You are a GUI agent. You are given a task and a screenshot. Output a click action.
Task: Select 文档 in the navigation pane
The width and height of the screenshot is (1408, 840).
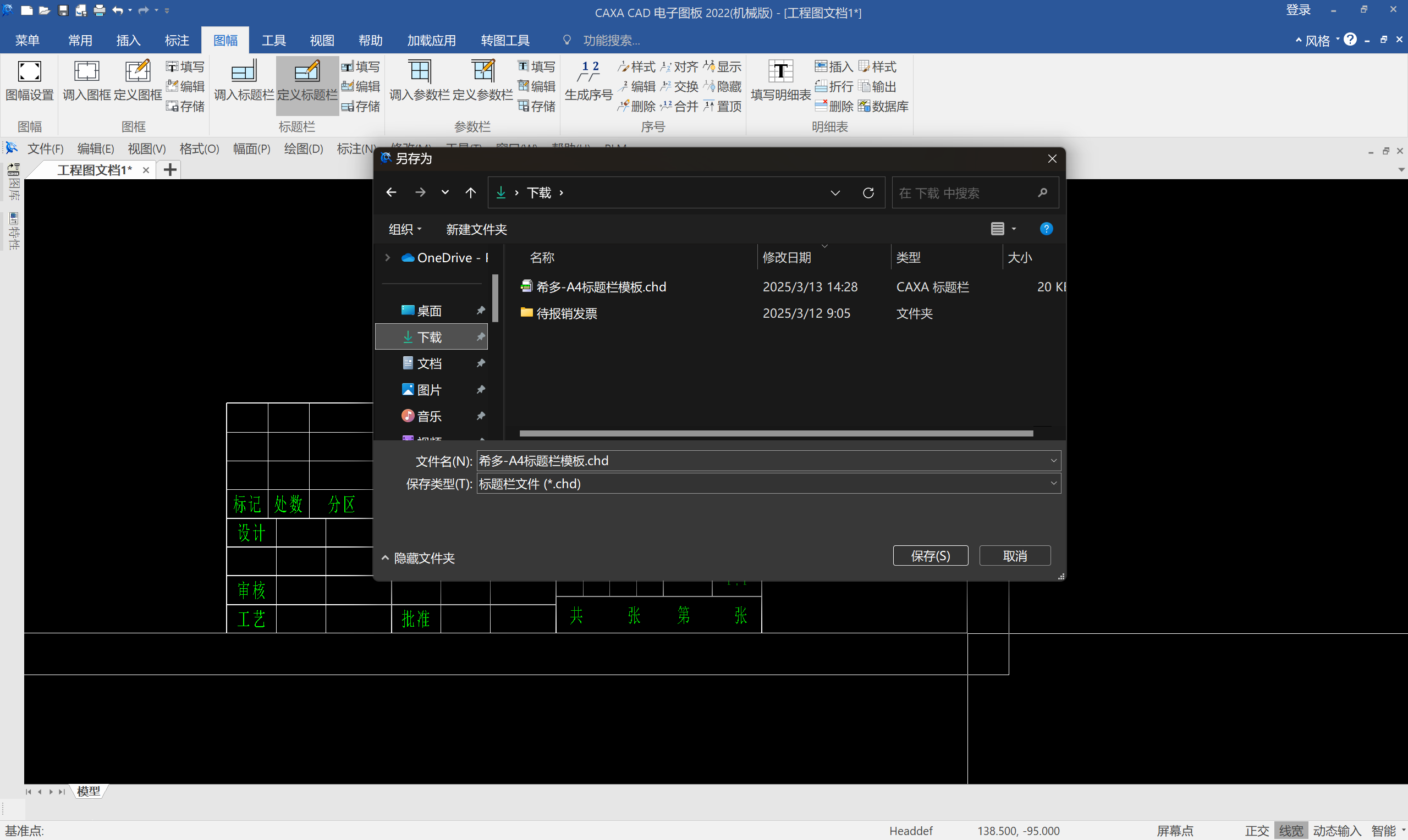point(429,363)
